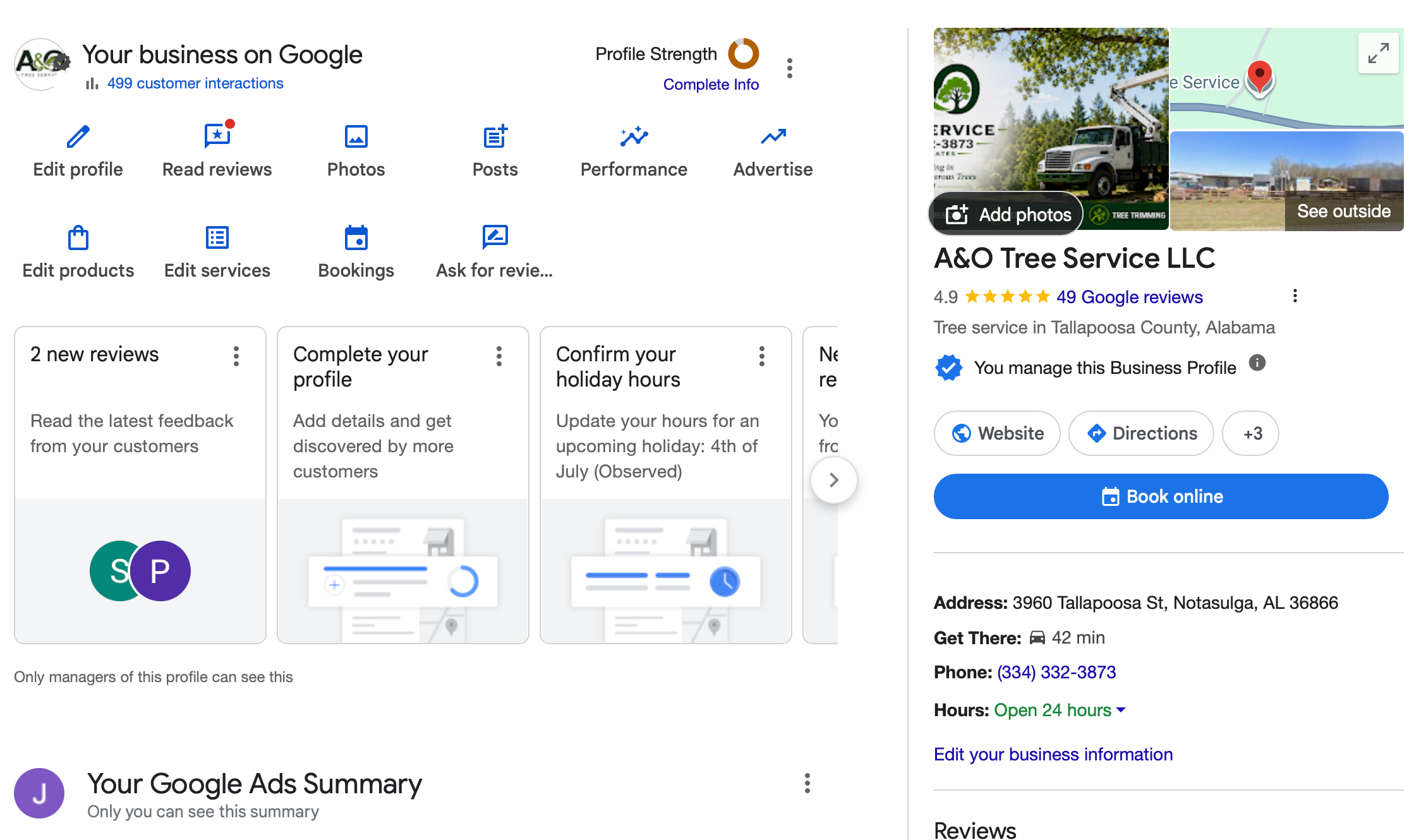Click Edit your business information link

(1053, 754)
